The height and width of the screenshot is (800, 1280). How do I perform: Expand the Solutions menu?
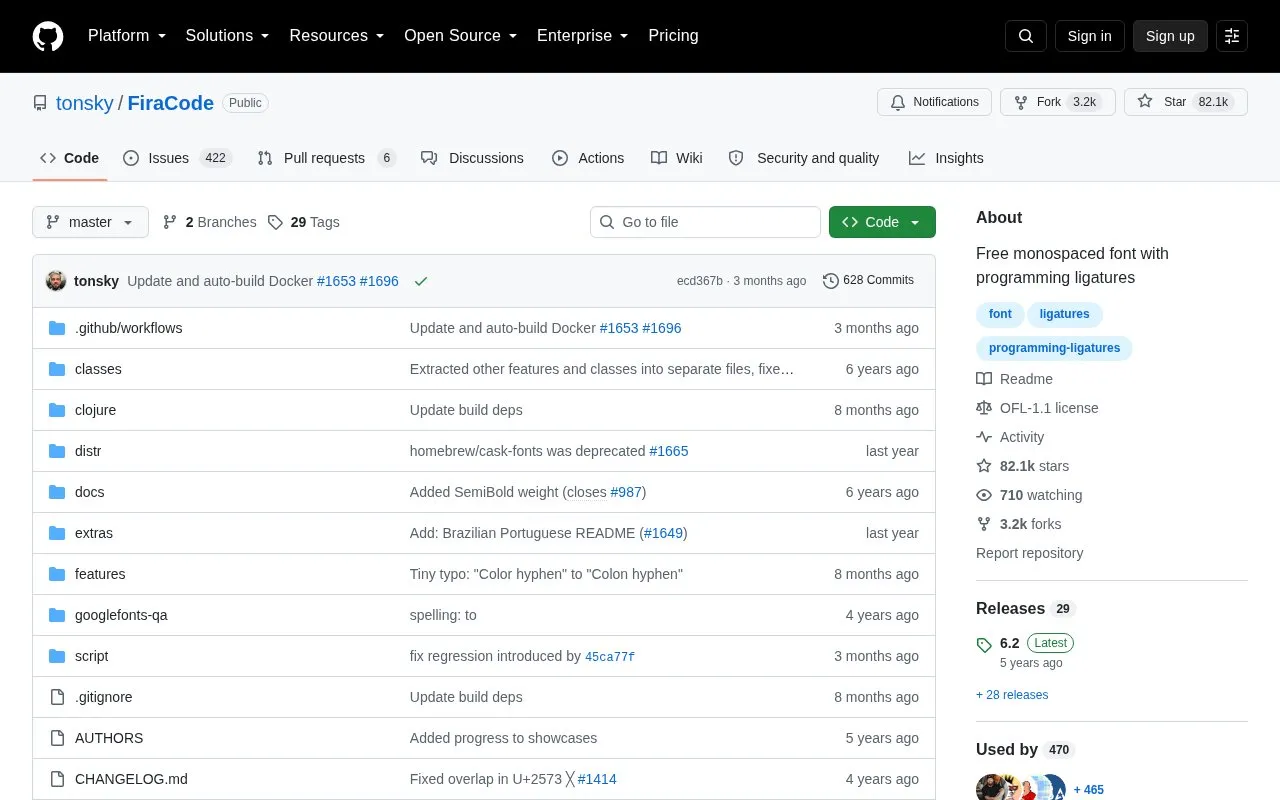(228, 36)
